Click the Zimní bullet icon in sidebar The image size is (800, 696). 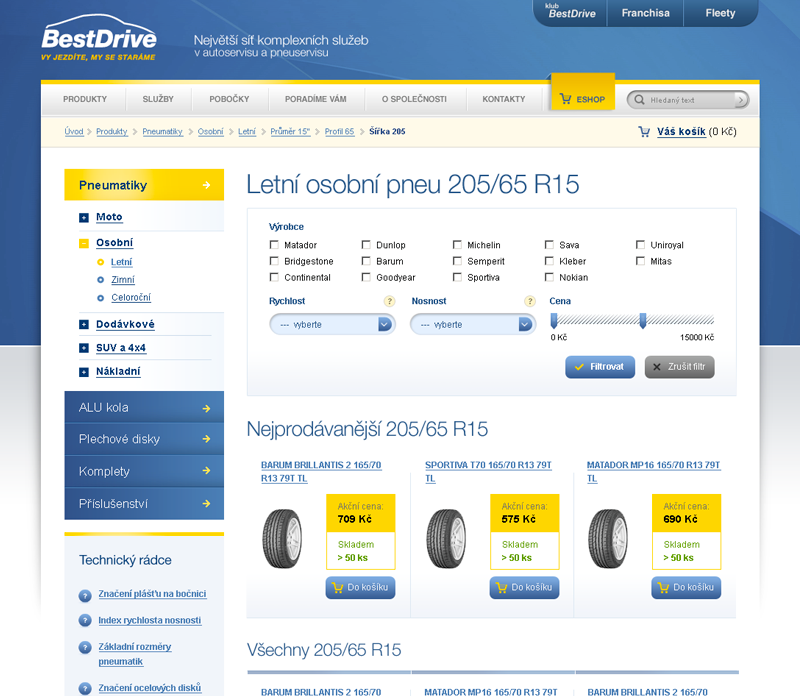(x=101, y=280)
